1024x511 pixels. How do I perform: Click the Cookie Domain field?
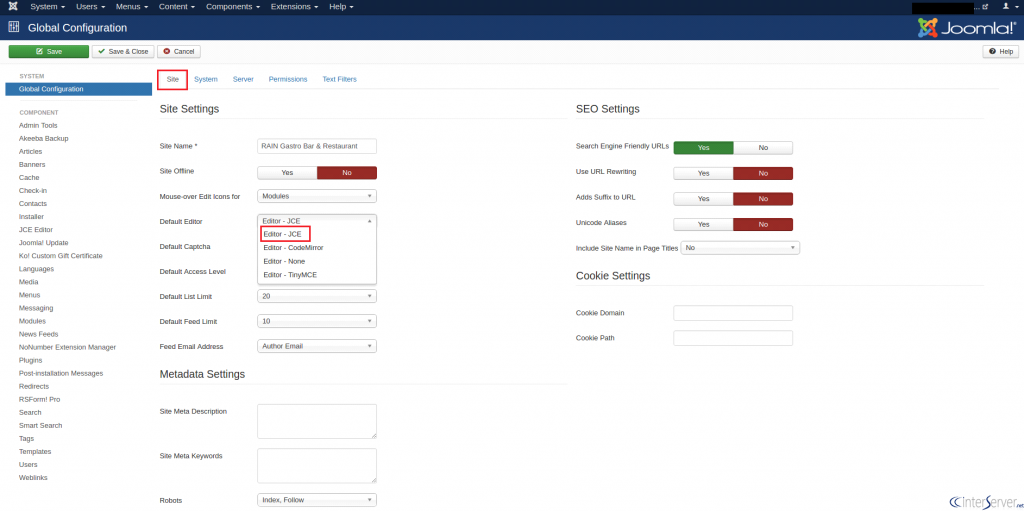click(733, 313)
